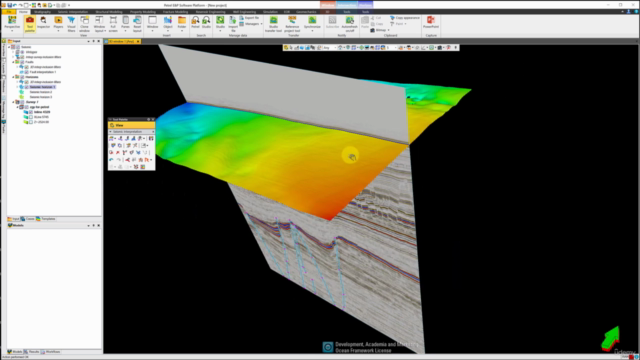Toggle Seismic horizon 1 checkbox

point(27,87)
